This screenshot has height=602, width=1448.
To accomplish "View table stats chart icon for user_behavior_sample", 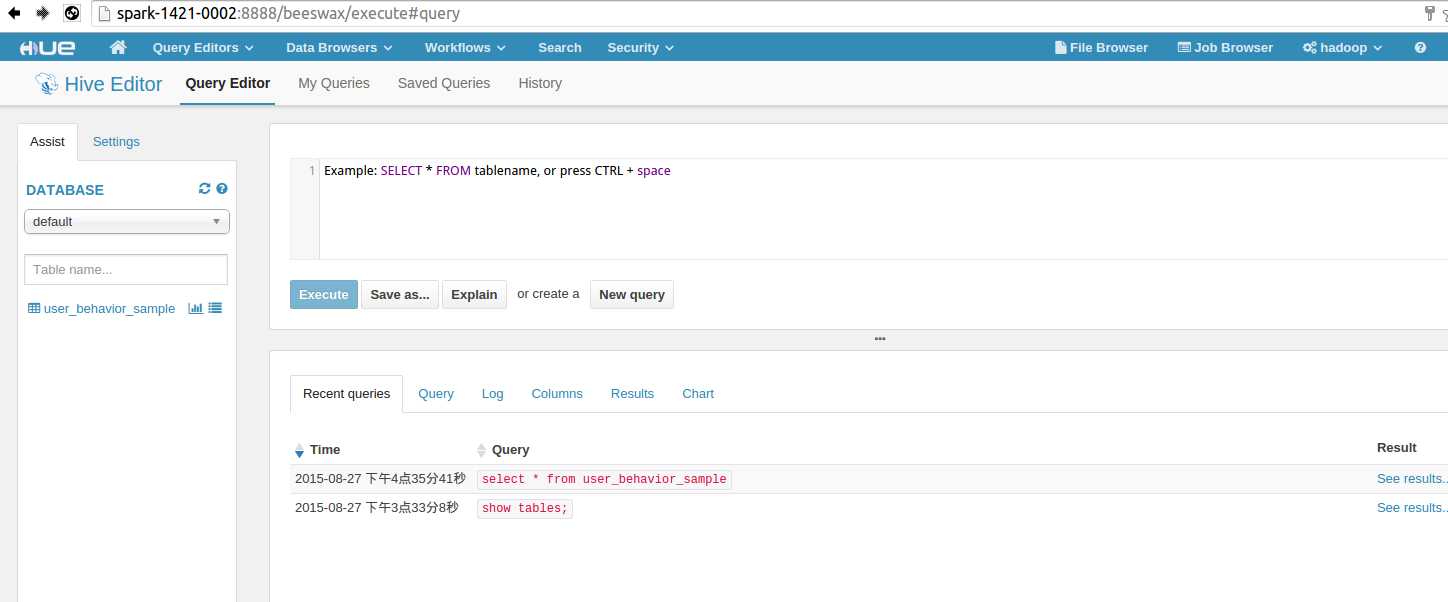I will [195, 308].
